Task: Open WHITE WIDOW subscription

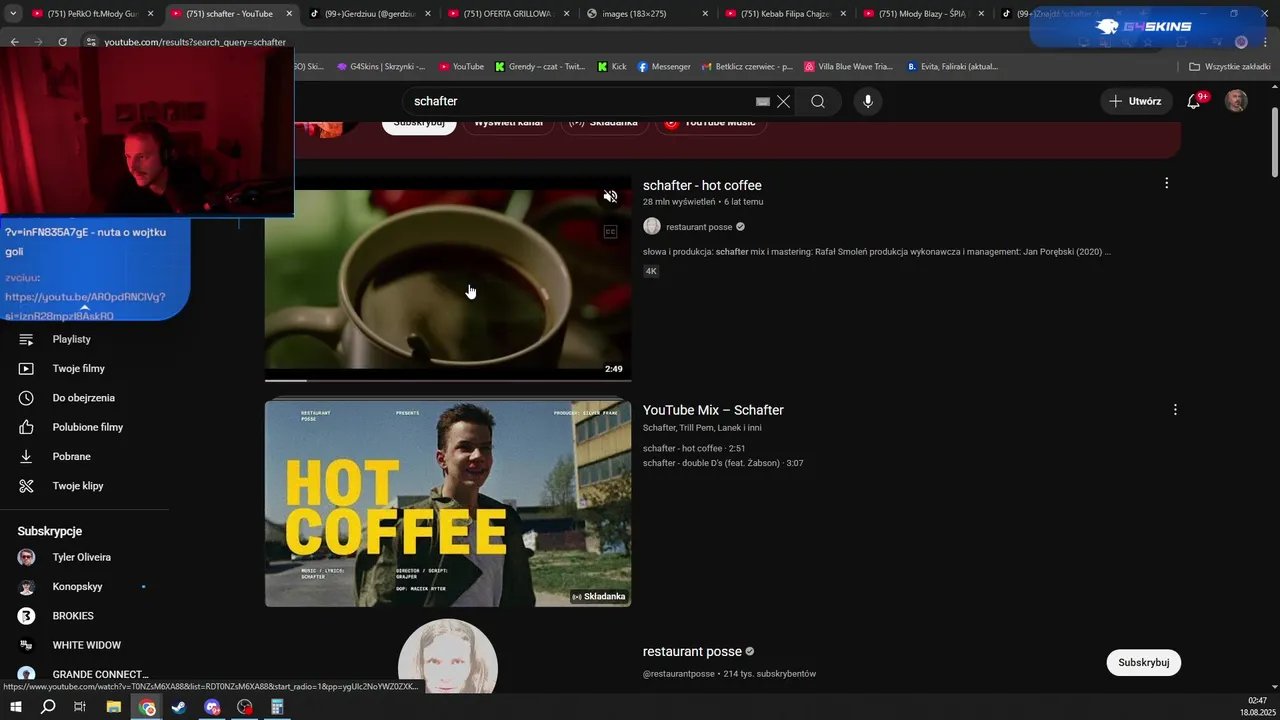Action: (87, 645)
